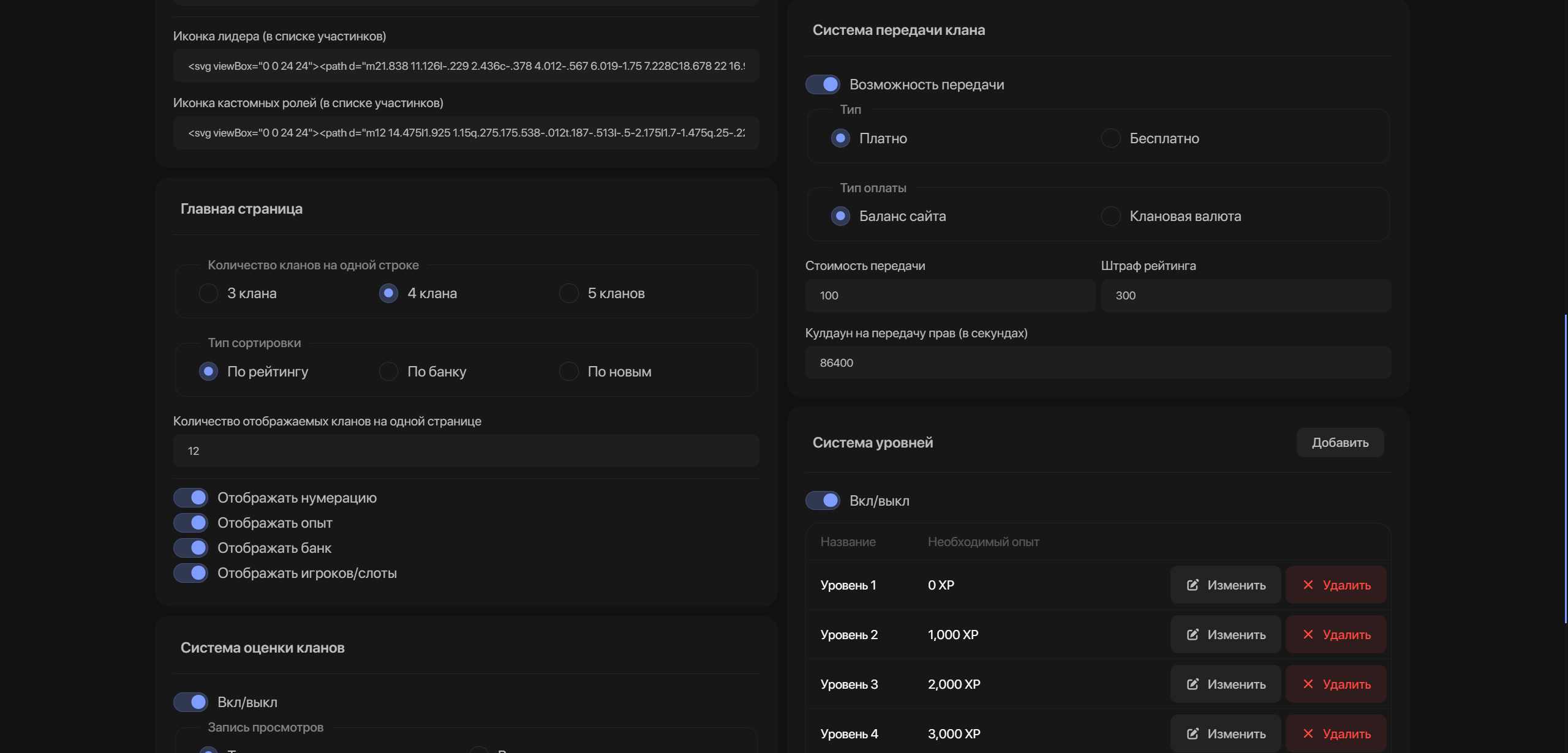Click the Запись просмотров group label

pyautogui.click(x=265, y=727)
